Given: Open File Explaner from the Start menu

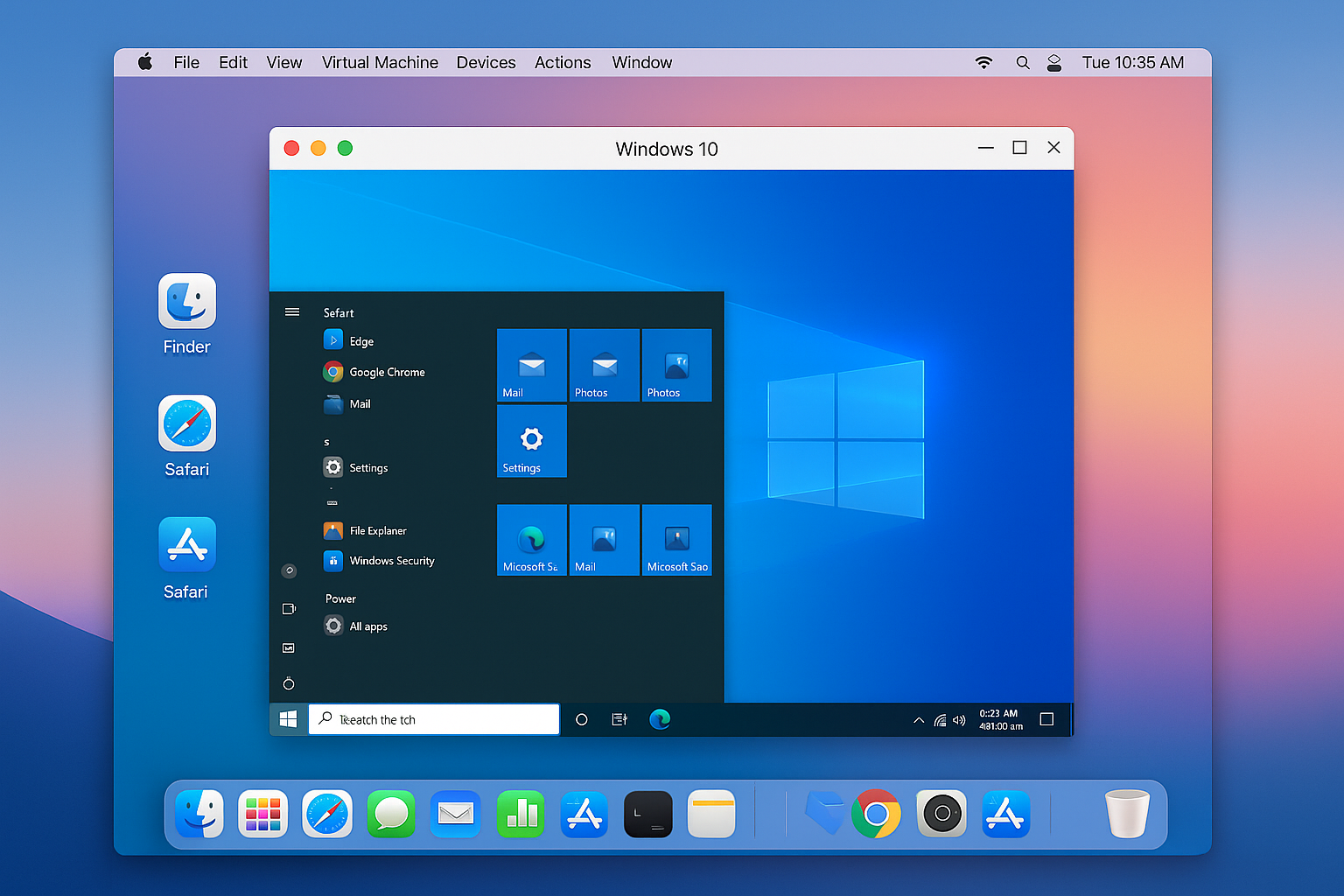Looking at the screenshot, I should [365, 530].
